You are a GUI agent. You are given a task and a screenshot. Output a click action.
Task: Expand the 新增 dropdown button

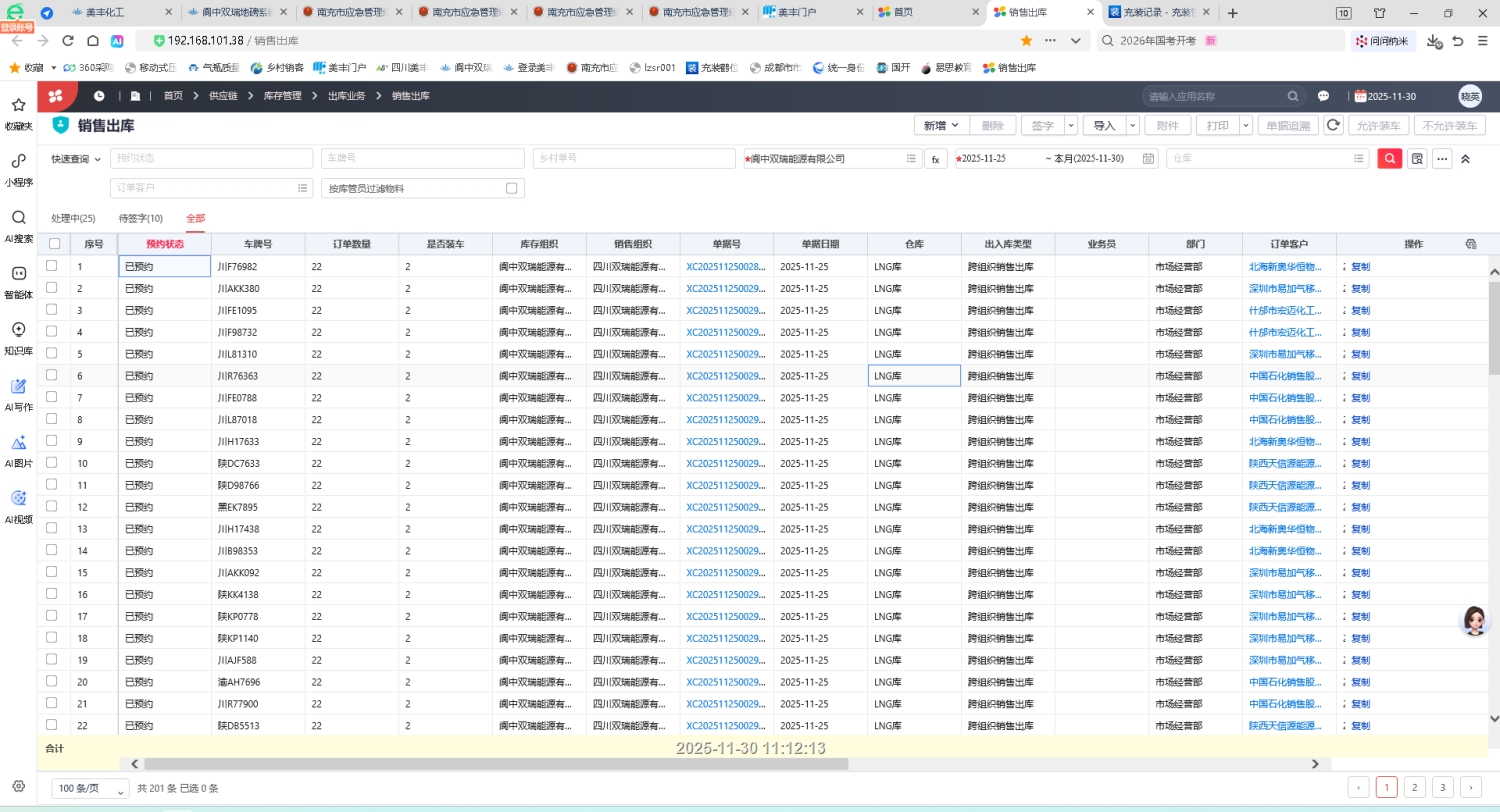[x=942, y=126]
